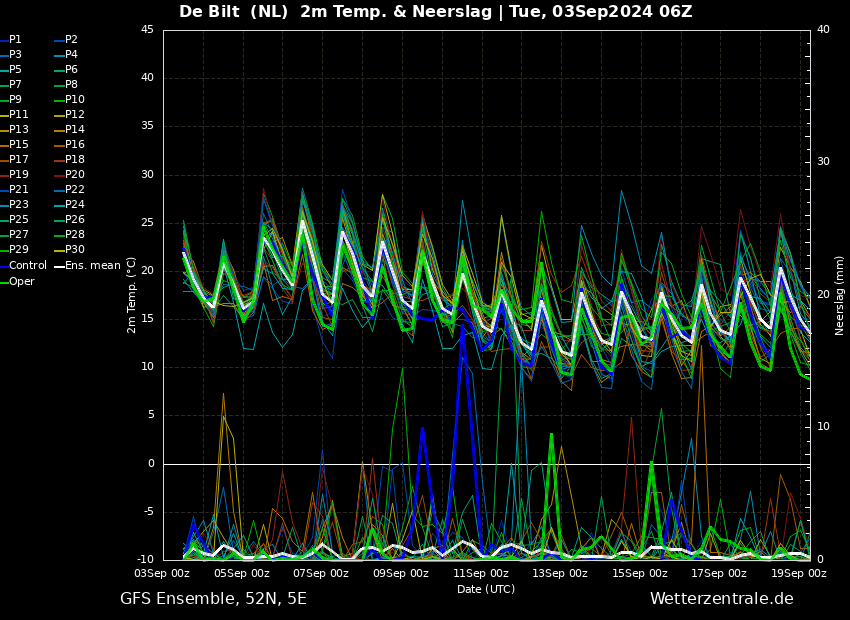The height and width of the screenshot is (620, 850).
Task: Click the 45 value on temperature axis
Action: 148,30
